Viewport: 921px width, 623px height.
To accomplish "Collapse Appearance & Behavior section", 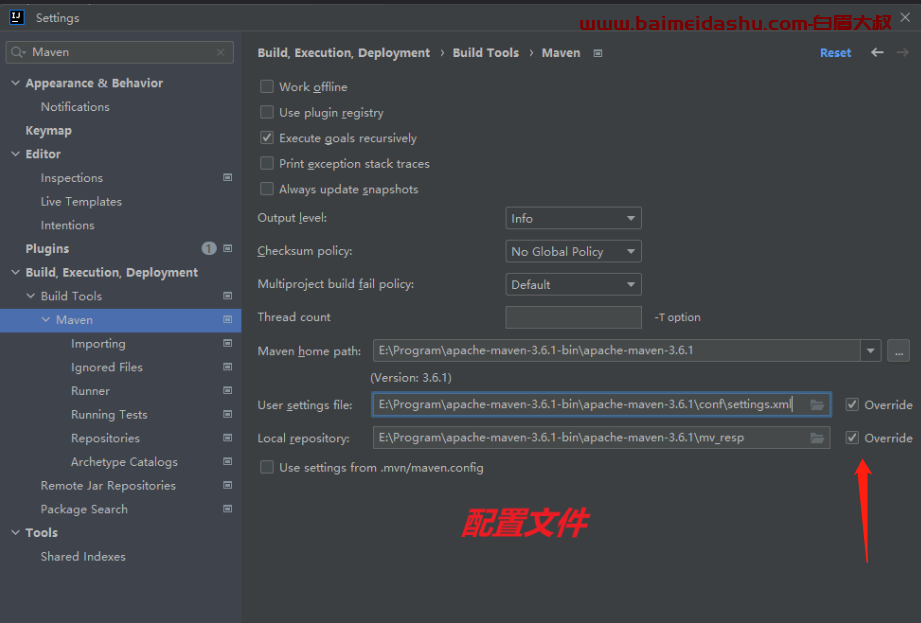I will pos(15,83).
